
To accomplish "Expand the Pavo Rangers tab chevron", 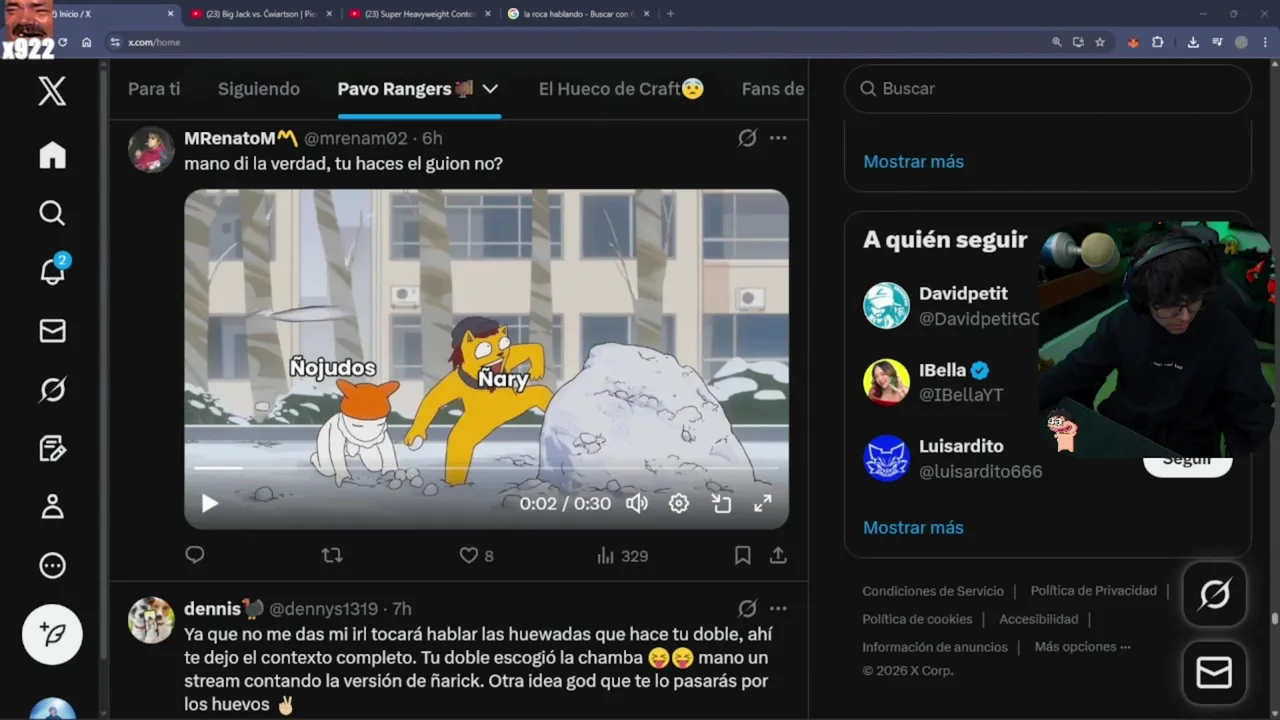I will 490,89.
